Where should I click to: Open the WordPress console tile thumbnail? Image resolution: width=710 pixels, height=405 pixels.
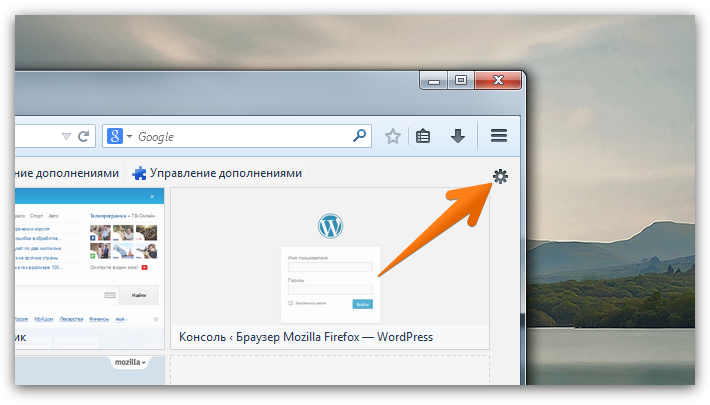click(x=330, y=256)
